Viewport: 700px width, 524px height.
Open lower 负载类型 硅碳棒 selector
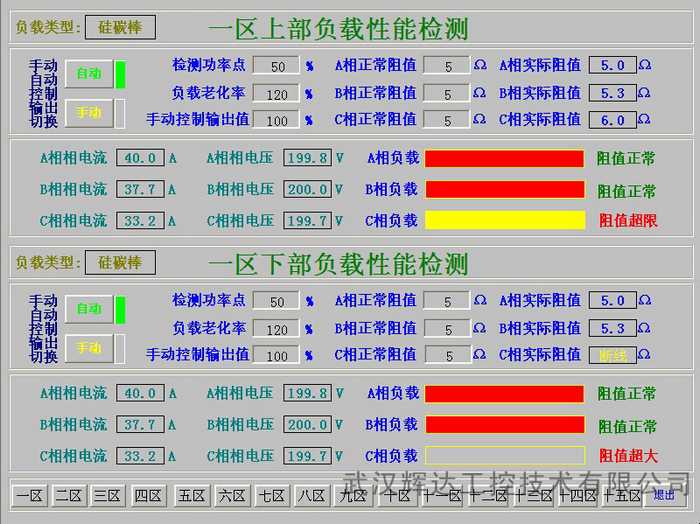[120, 262]
